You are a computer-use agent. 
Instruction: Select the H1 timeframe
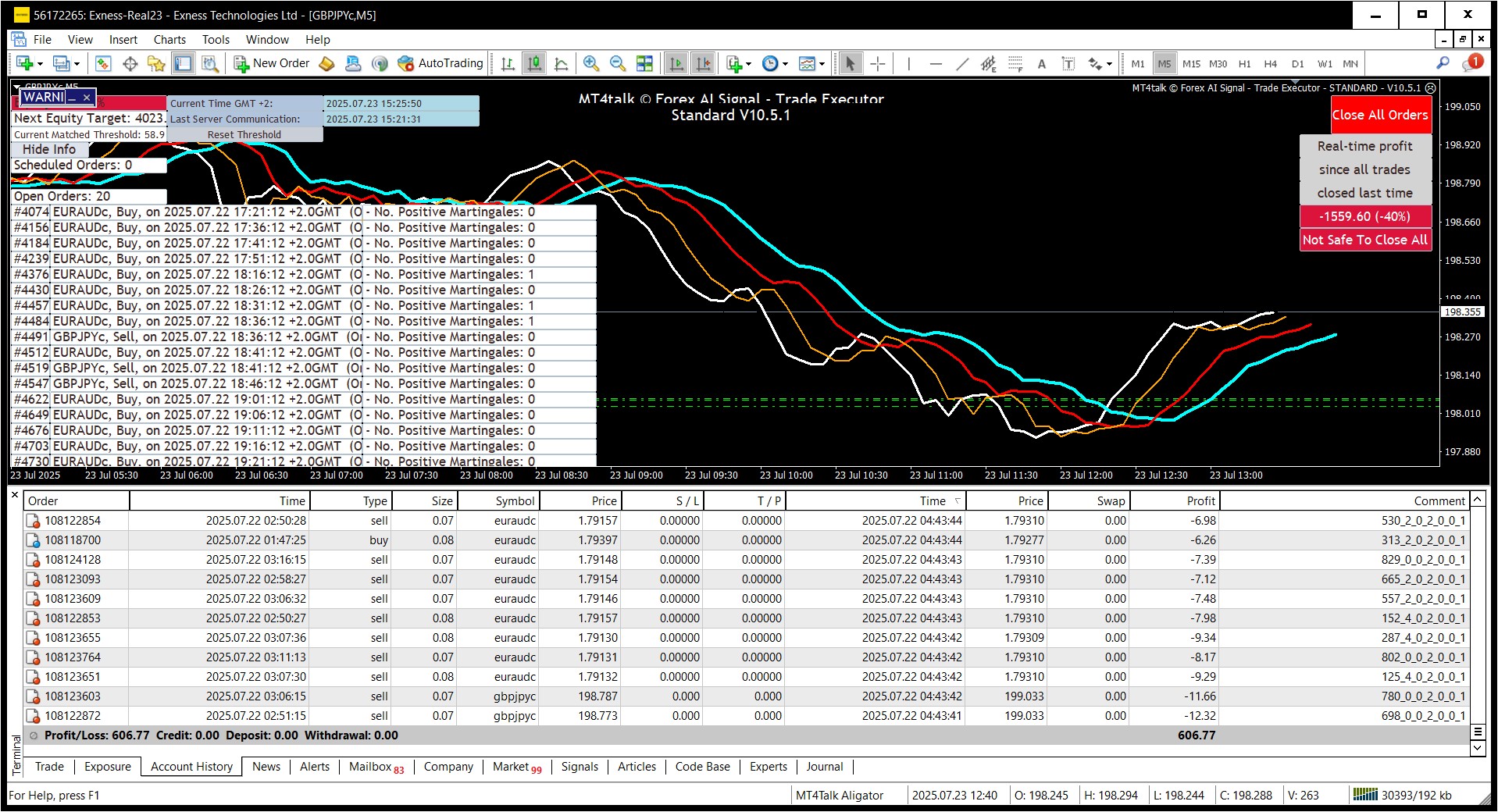pyautogui.click(x=1244, y=64)
